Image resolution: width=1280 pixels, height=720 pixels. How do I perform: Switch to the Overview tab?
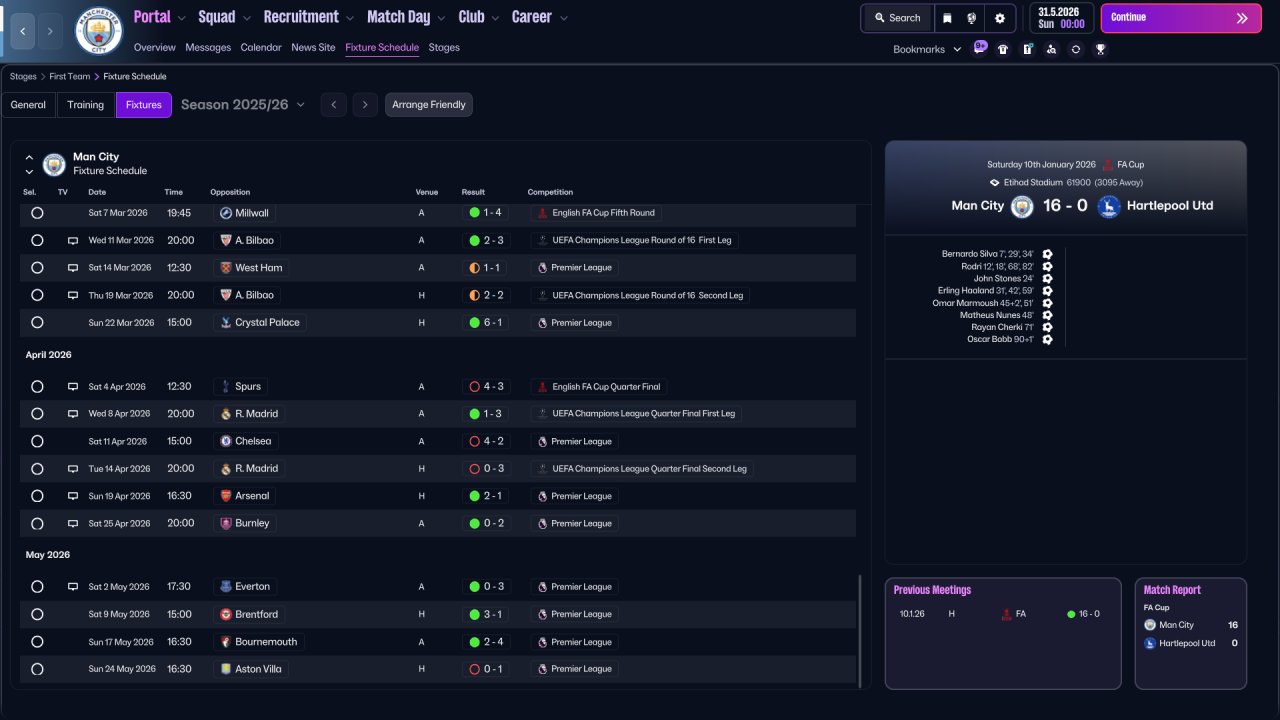point(154,47)
